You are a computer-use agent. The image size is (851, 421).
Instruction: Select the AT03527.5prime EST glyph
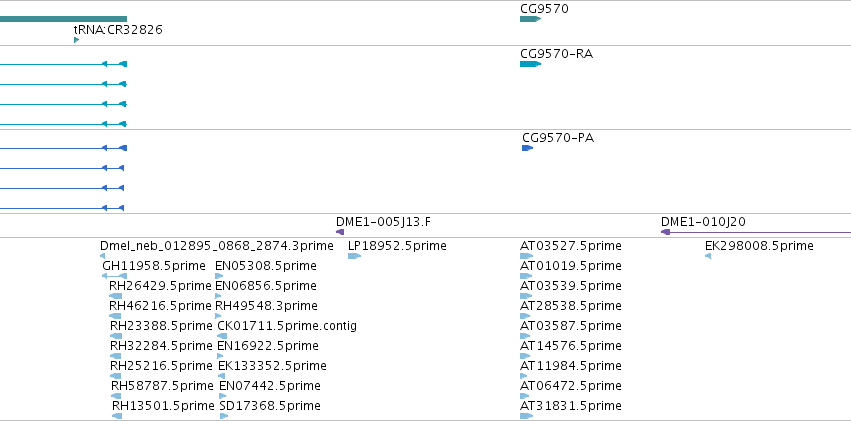point(526,256)
